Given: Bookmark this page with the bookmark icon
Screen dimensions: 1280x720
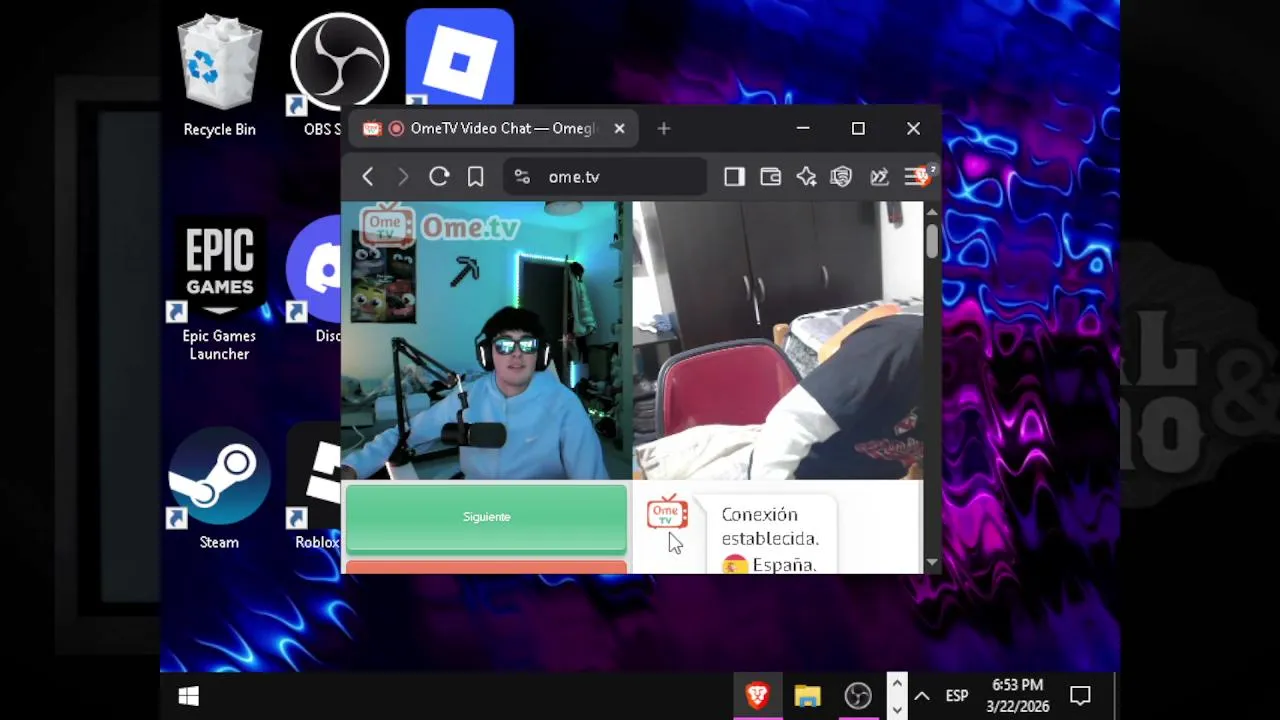Looking at the screenshot, I should (476, 177).
